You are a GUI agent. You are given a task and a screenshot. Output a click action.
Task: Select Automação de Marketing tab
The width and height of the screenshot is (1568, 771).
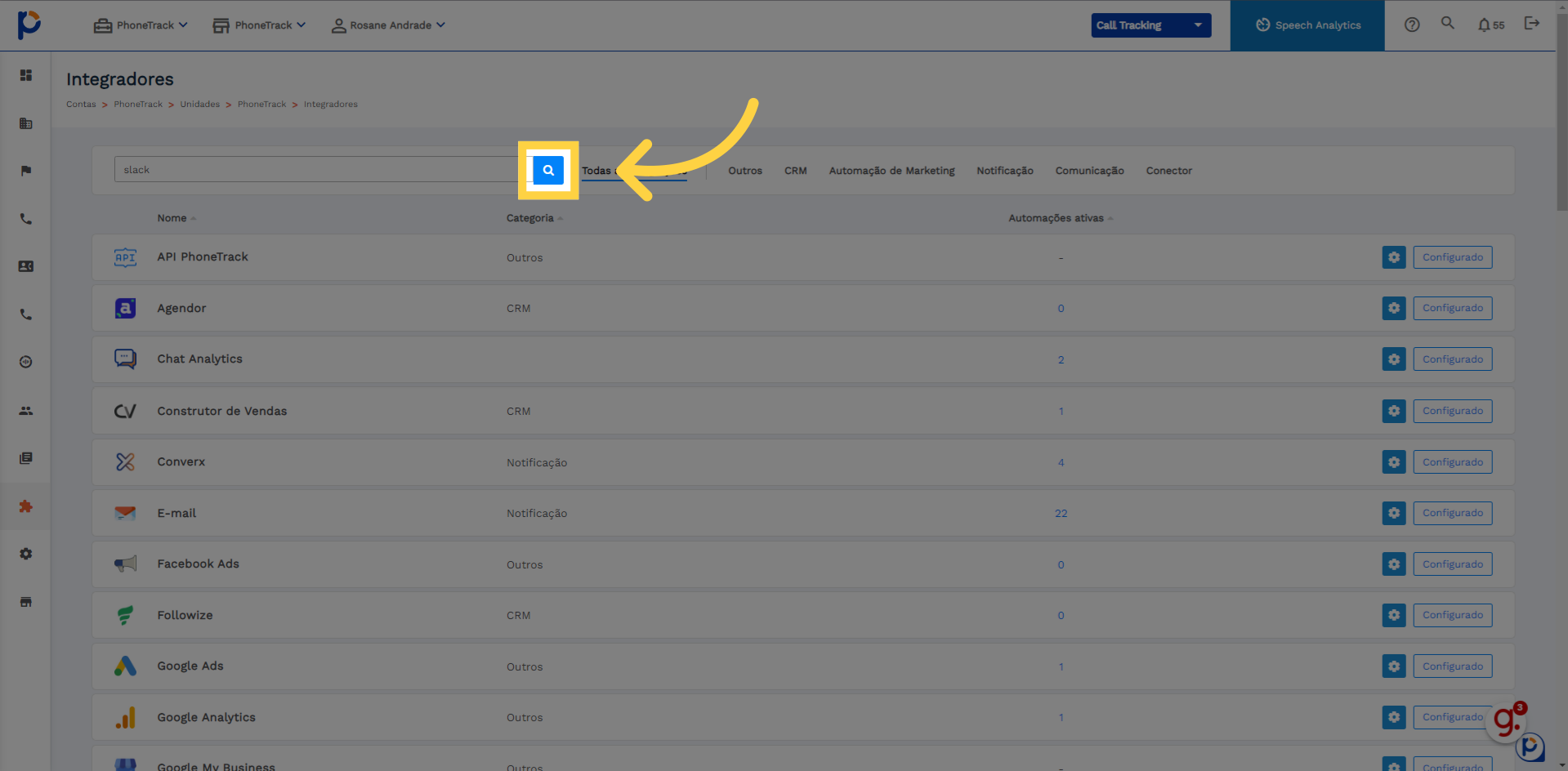pos(891,171)
